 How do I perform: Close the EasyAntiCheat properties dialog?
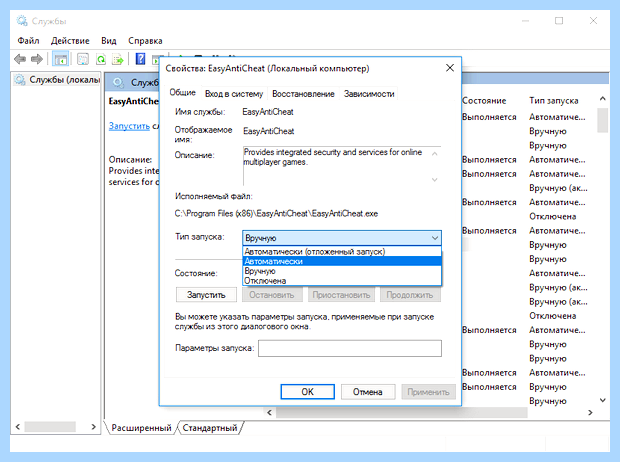point(450,68)
